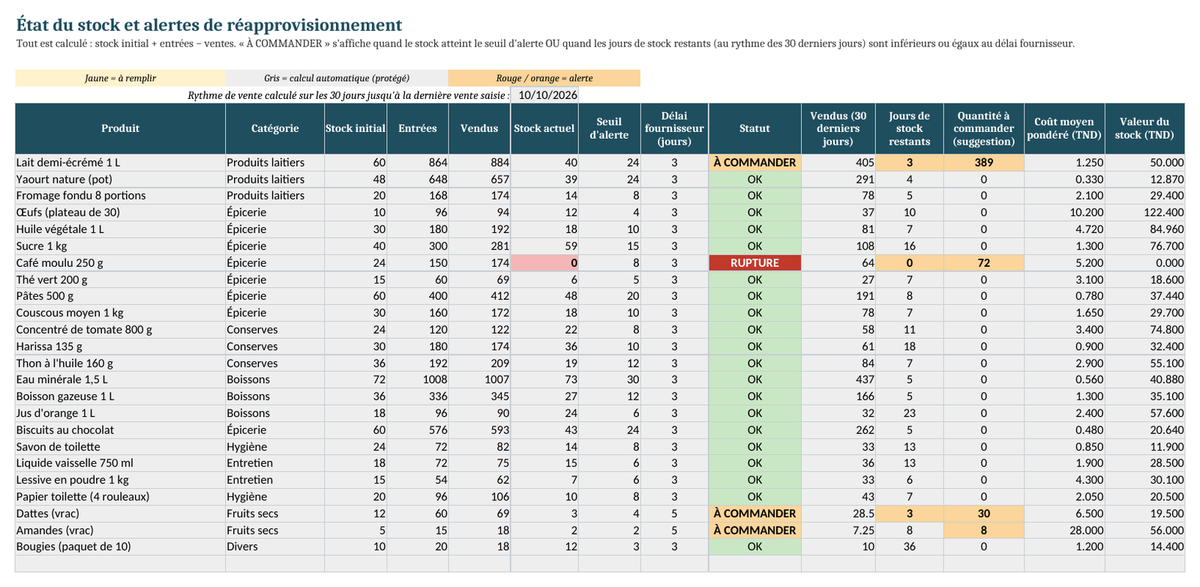Select the 'Valeur du stock (TND)' header
The height and width of the screenshot is (587, 1200).
pos(1146,128)
